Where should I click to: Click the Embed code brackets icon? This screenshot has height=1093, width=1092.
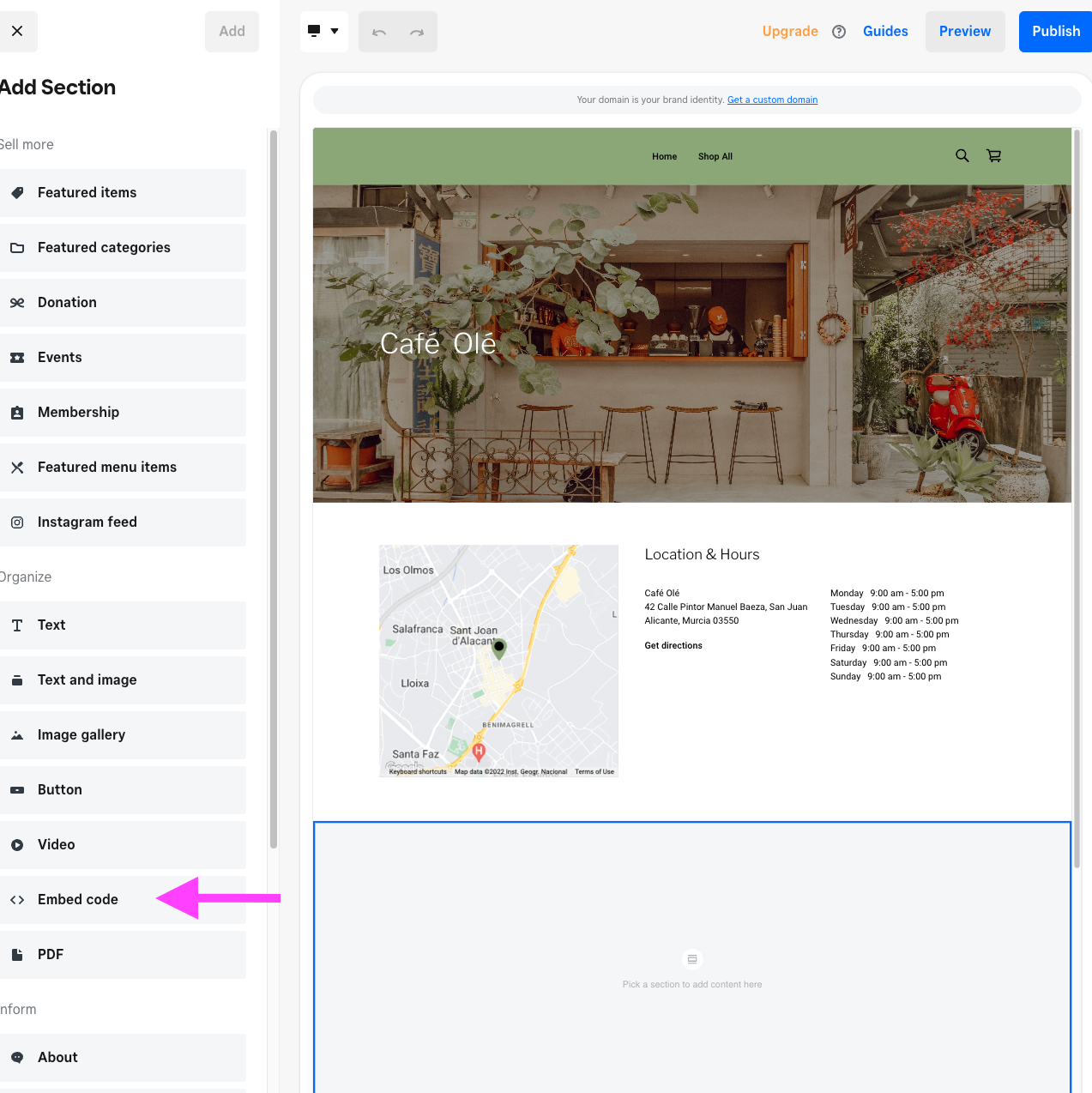(17, 899)
